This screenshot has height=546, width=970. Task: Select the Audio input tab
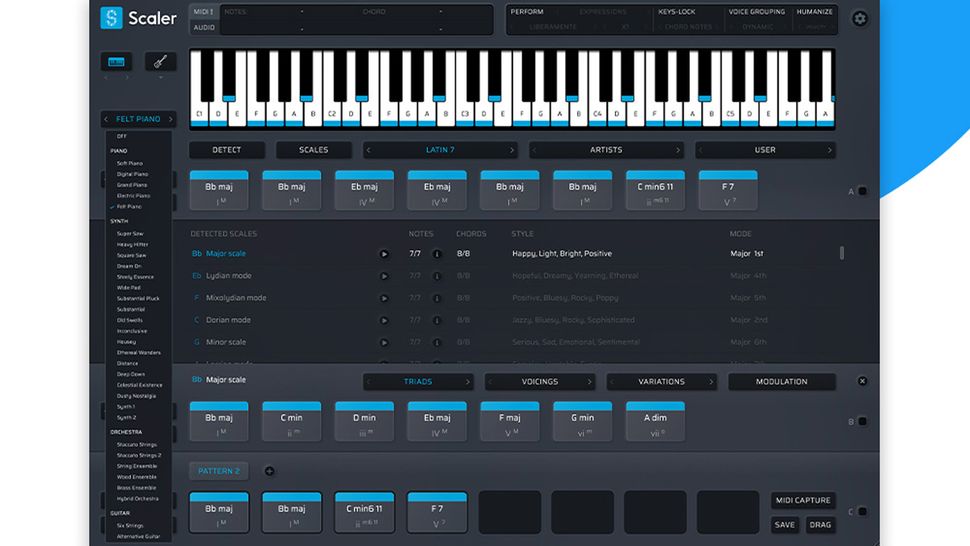tap(204, 27)
